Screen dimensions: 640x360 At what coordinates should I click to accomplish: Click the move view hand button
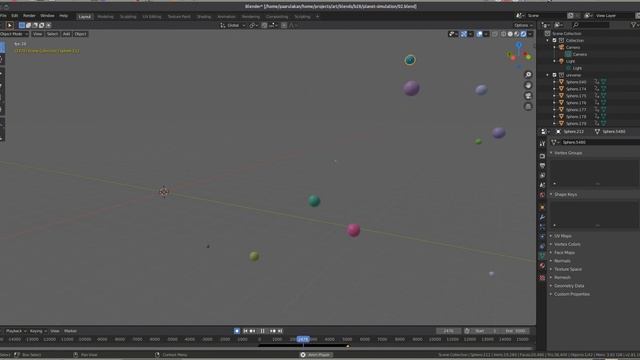pyautogui.click(x=528, y=85)
